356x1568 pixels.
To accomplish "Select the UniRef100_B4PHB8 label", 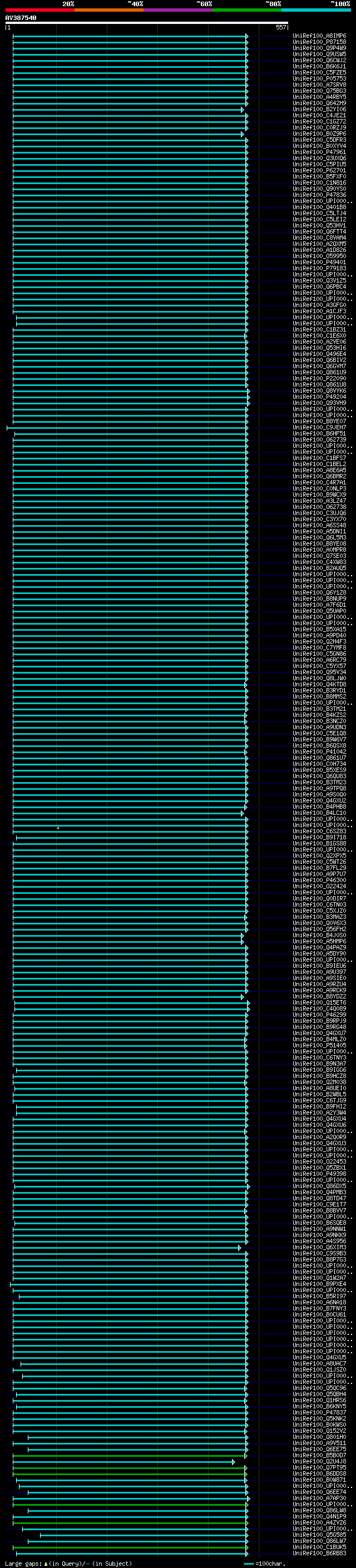I will [x=319, y=807].
